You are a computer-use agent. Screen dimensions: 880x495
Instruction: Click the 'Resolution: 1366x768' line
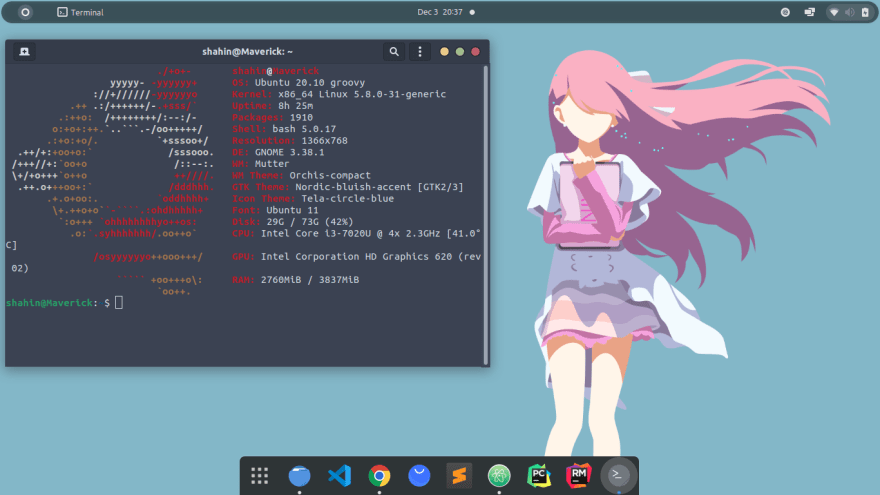click(290, 141)
